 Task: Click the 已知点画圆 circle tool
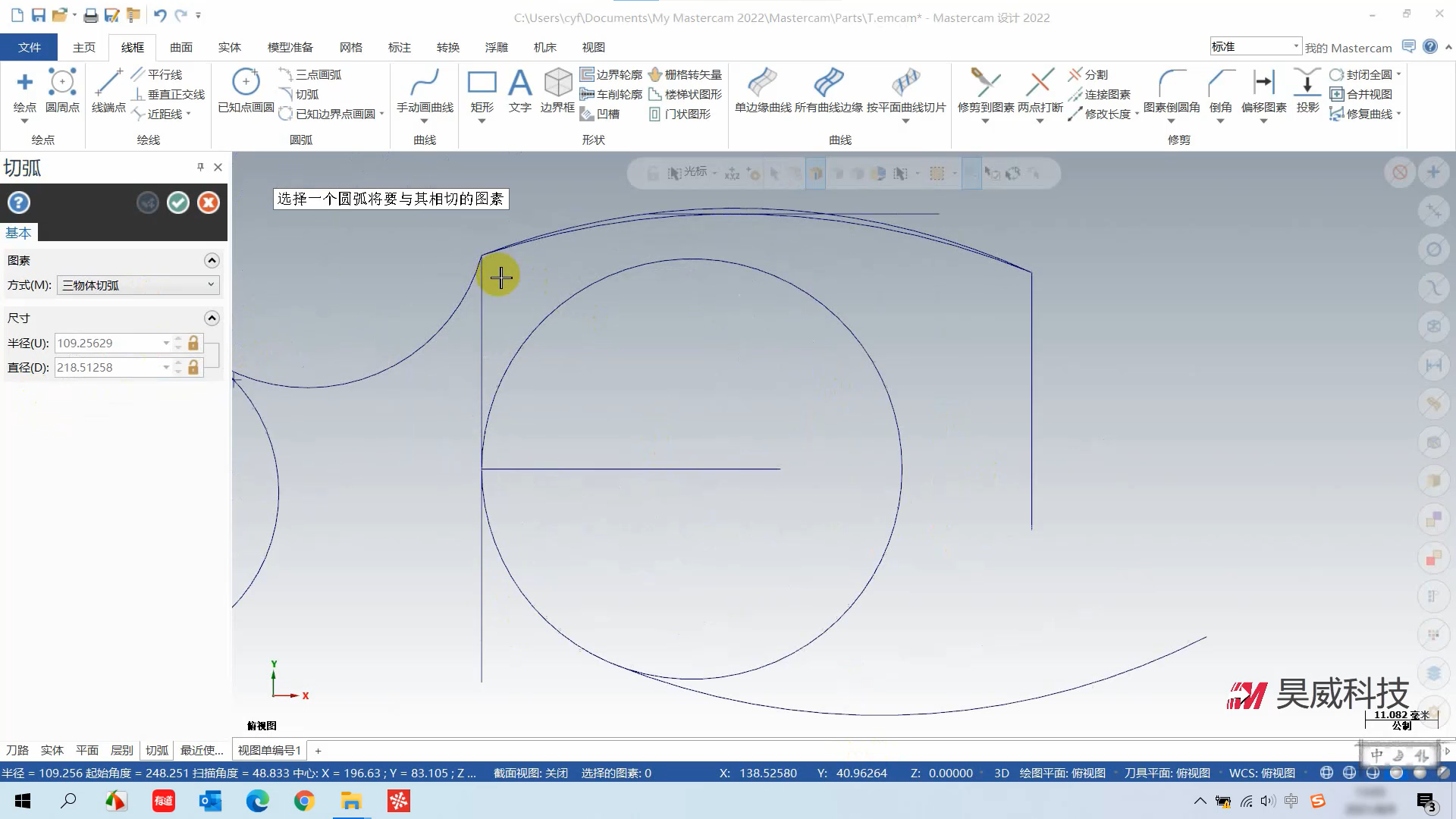246,89
